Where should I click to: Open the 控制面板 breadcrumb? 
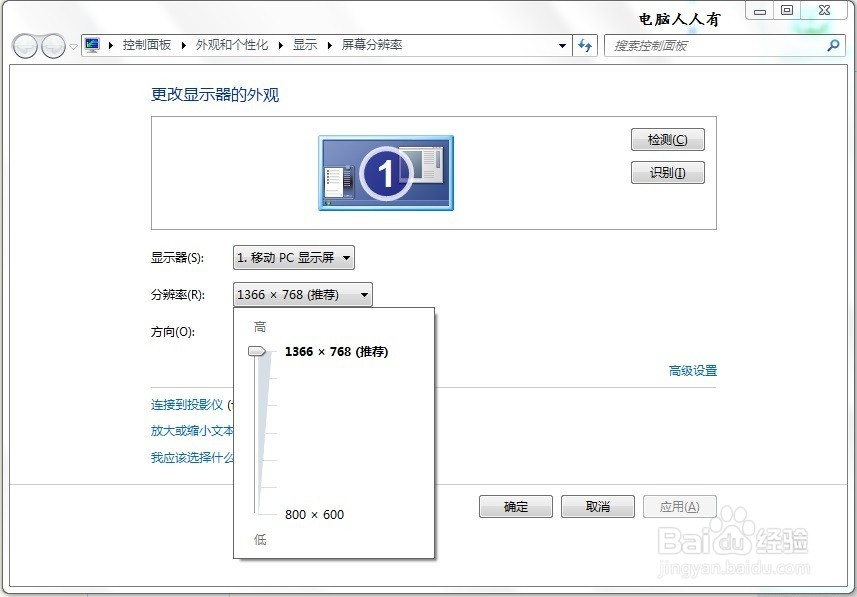(146, 45)
